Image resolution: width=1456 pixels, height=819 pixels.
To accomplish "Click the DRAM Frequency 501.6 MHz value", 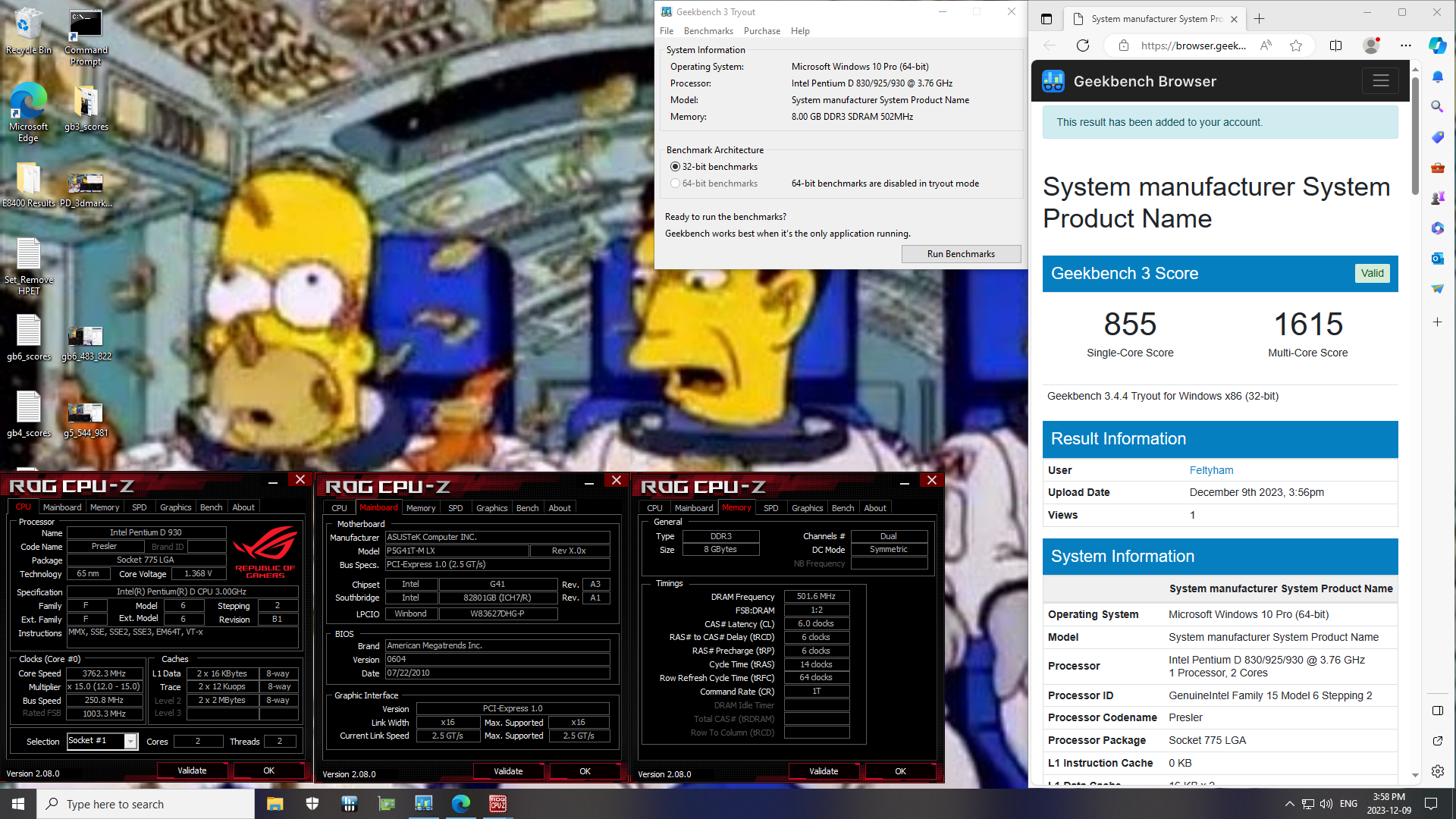I will point(816,597).
